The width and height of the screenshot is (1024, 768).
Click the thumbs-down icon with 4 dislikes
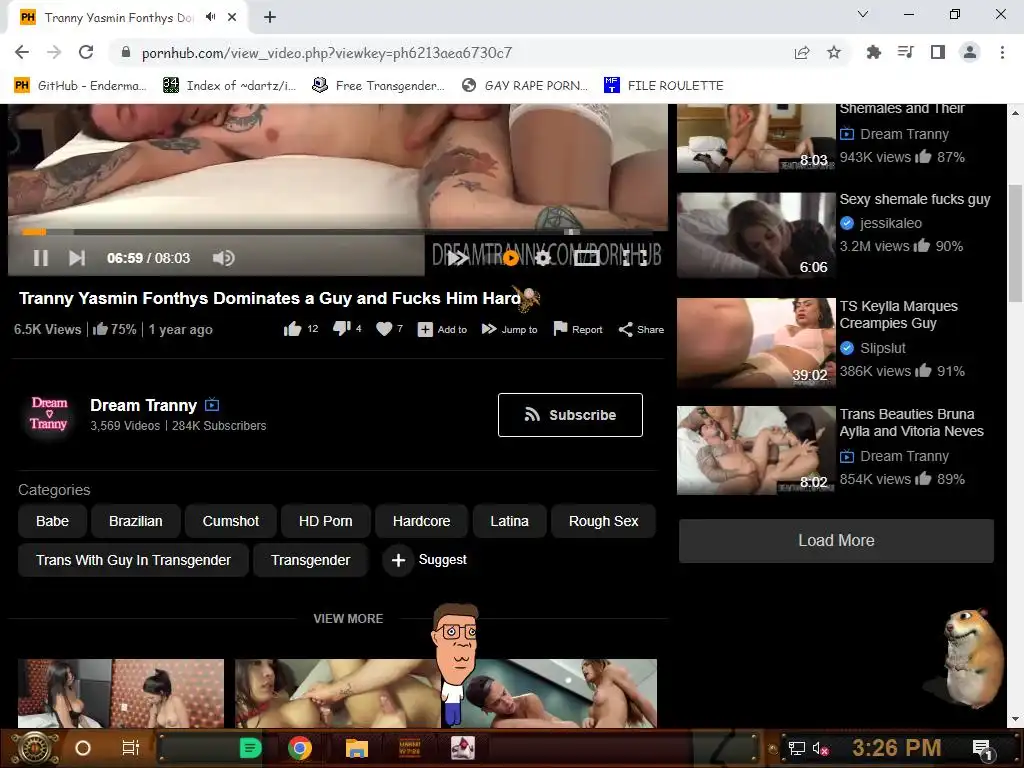pyautogui.click(x=342, y=328)
